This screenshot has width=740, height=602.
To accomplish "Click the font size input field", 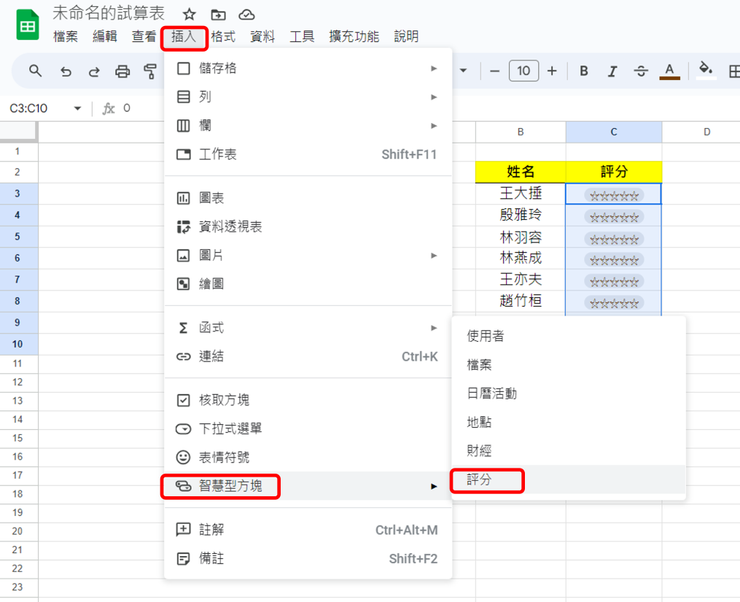I will 523,71.
